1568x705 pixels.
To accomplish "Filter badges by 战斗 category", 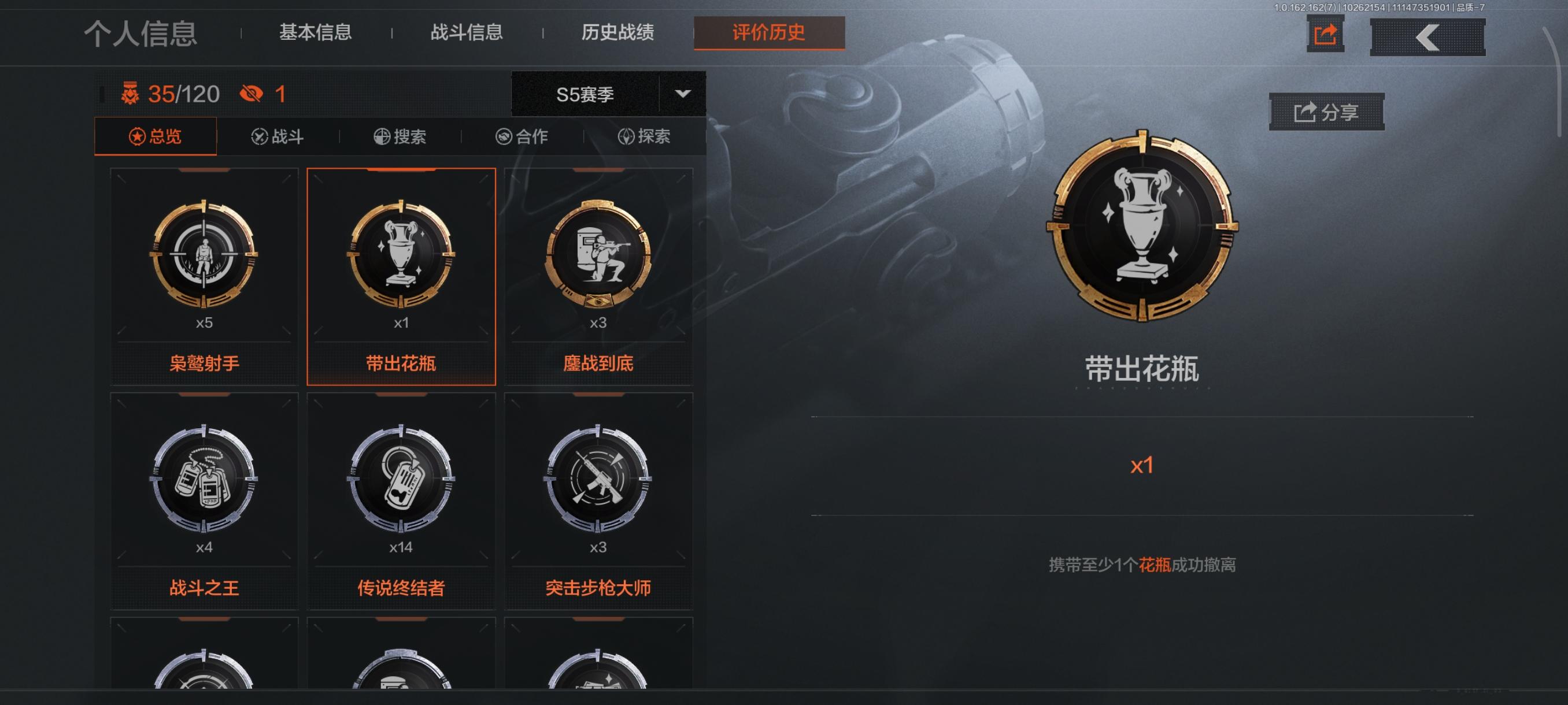I will pos(278,136).
